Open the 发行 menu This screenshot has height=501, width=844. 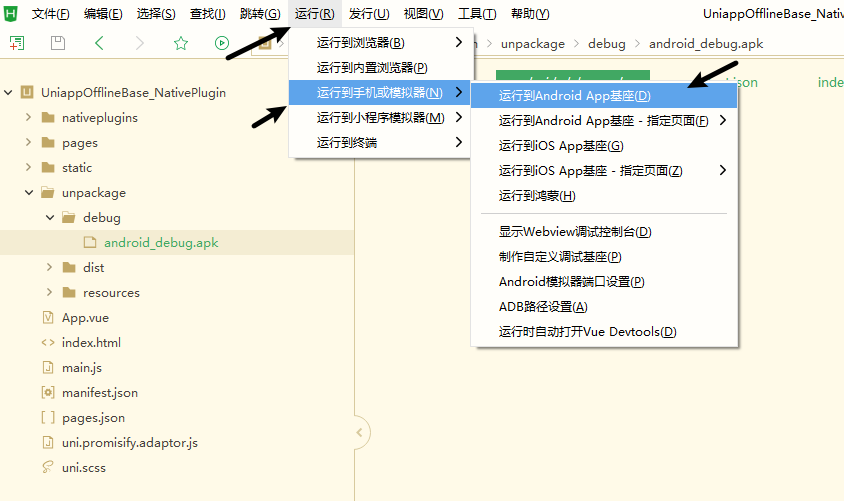[x=369, y=14]
